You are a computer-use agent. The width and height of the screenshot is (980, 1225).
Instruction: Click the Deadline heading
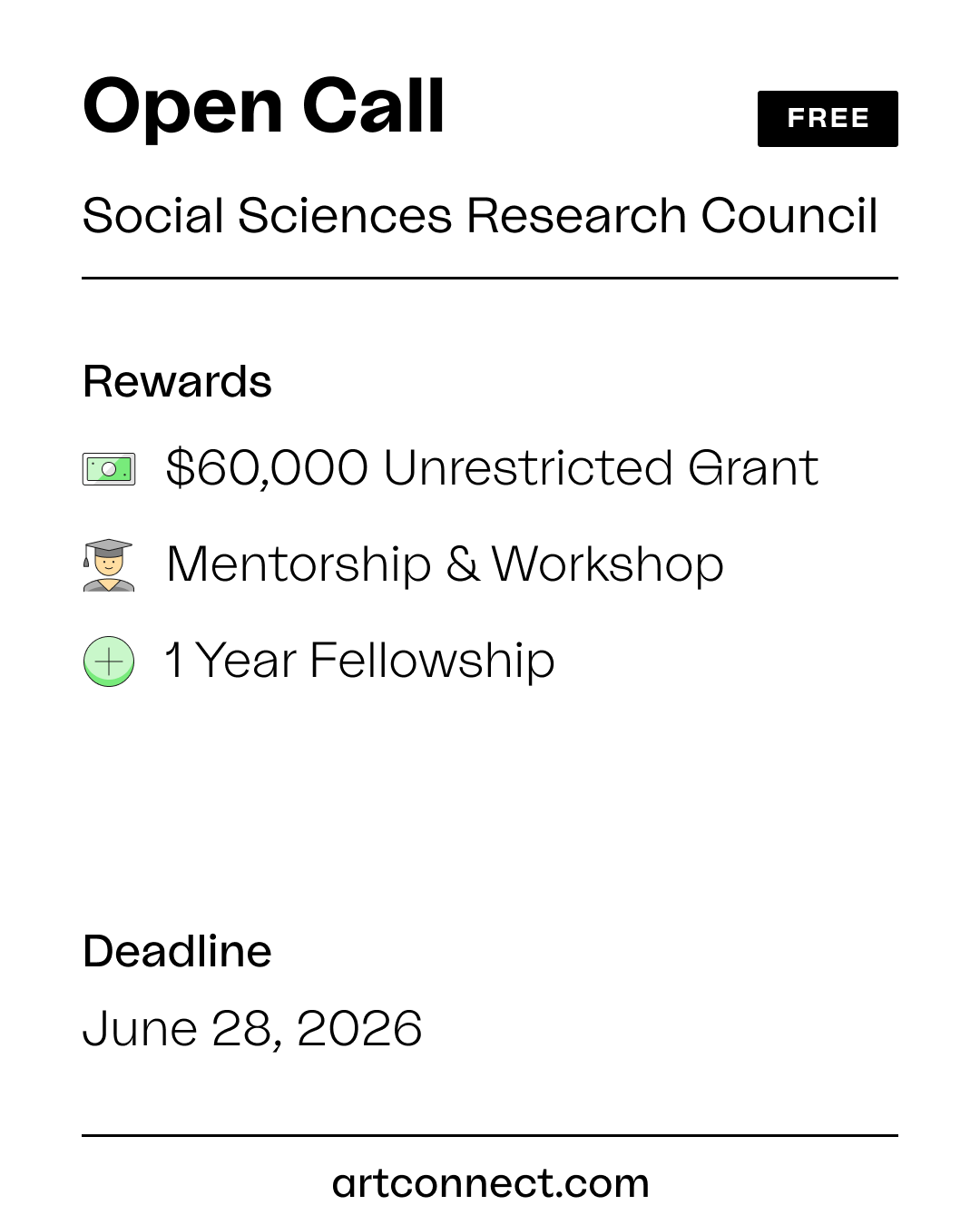[177, 951]
